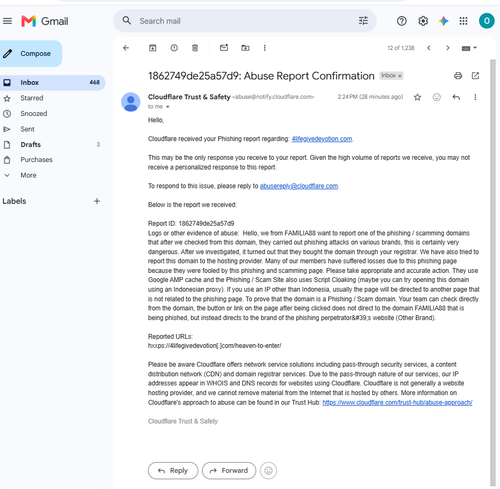This screenshot has width=500, height=489.
Task: Focus the Search mail field
Action: [245, 21]
